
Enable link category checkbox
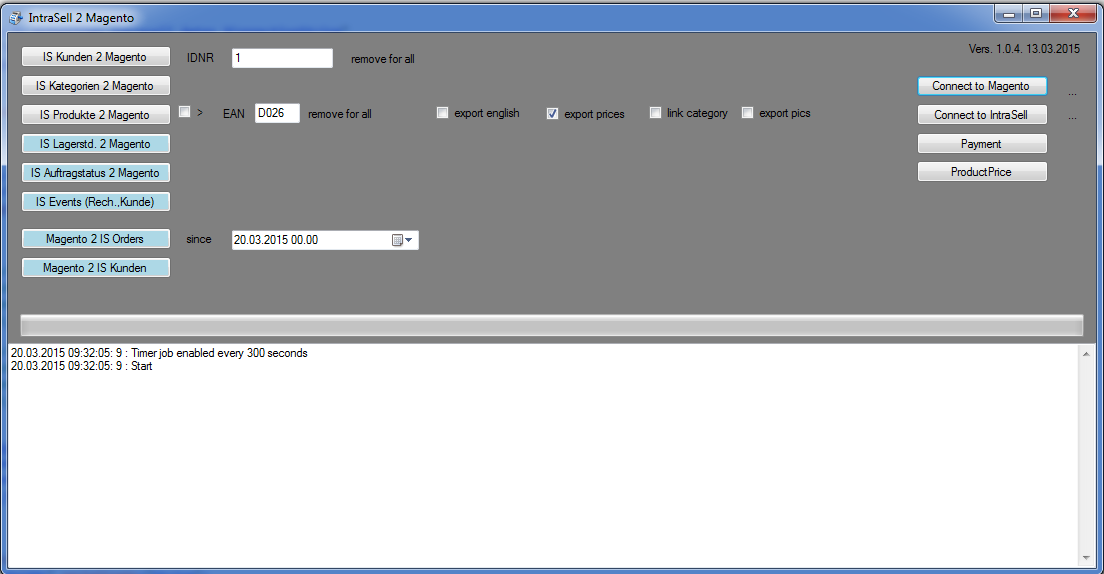(656, 113)
